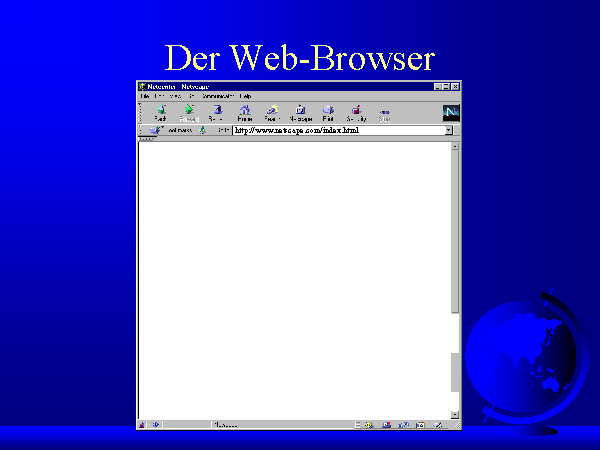
Task: Print the page using the toolbar
Action: (328, 113)
